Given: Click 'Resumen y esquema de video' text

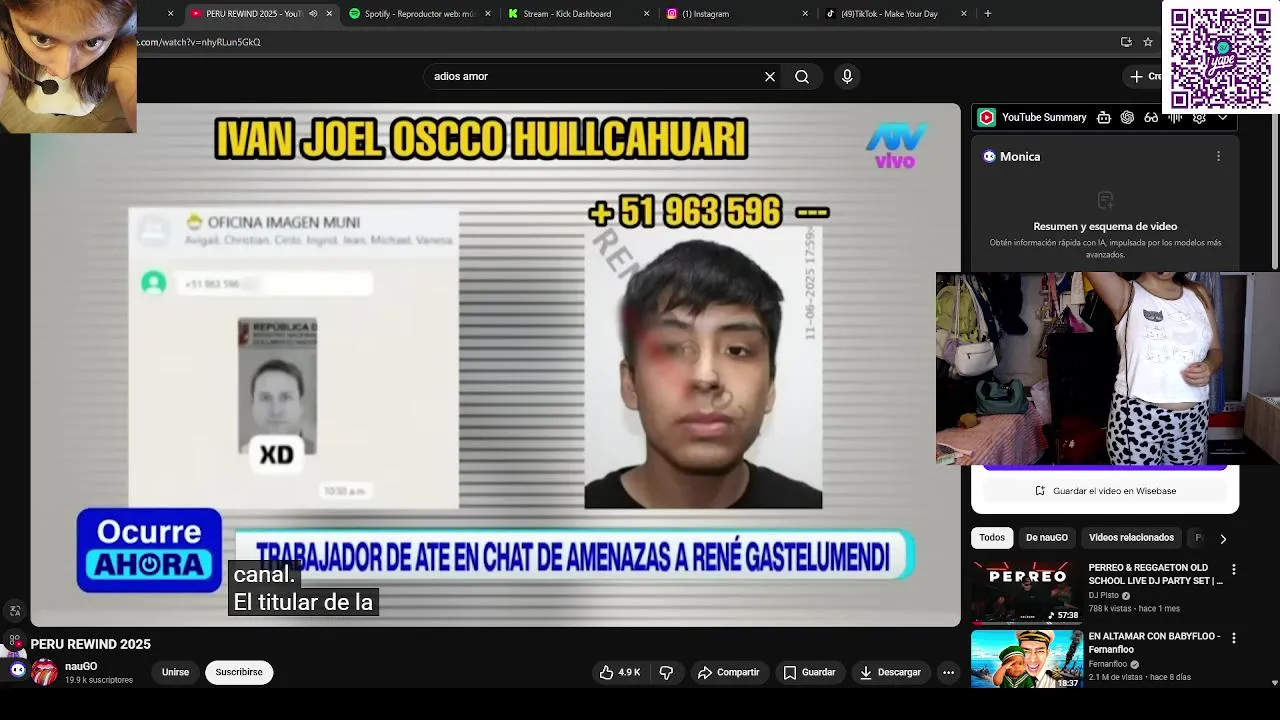Looking at the screenshot, I should 1105,226.
